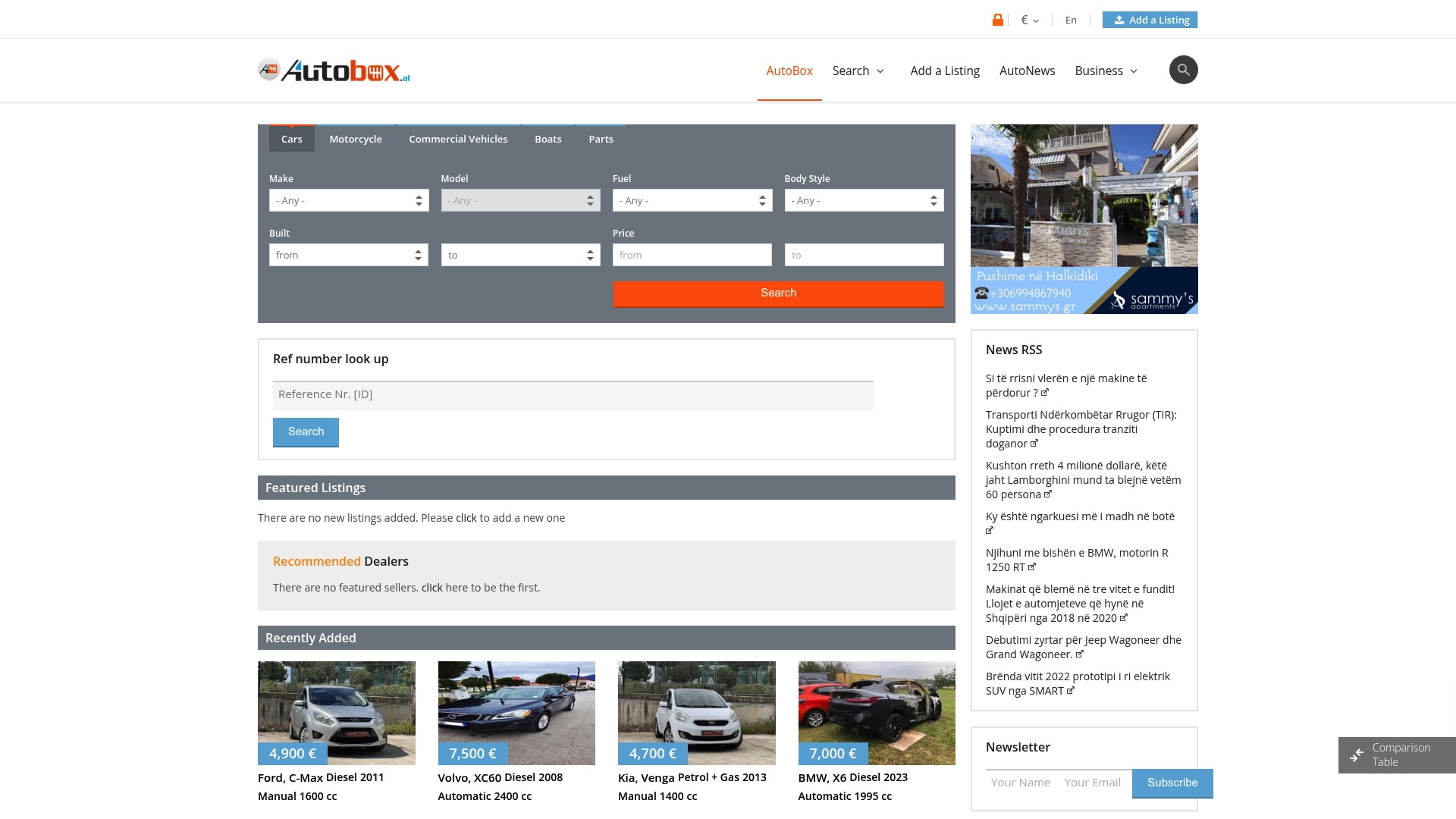Click the 'click' link under Featured Listings
The height and width of the screenshot is (819, 1456).
[x=466, y=517]
